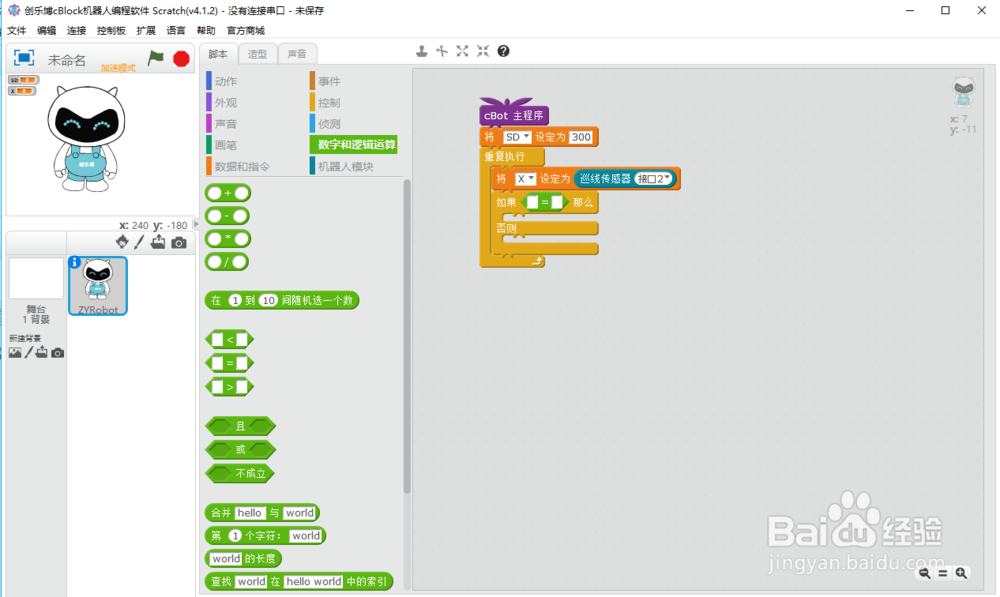Click the zoom equals control at bottom right
Image resolution: width=1000 pixels, height=597 pixels.
[942, 573]
